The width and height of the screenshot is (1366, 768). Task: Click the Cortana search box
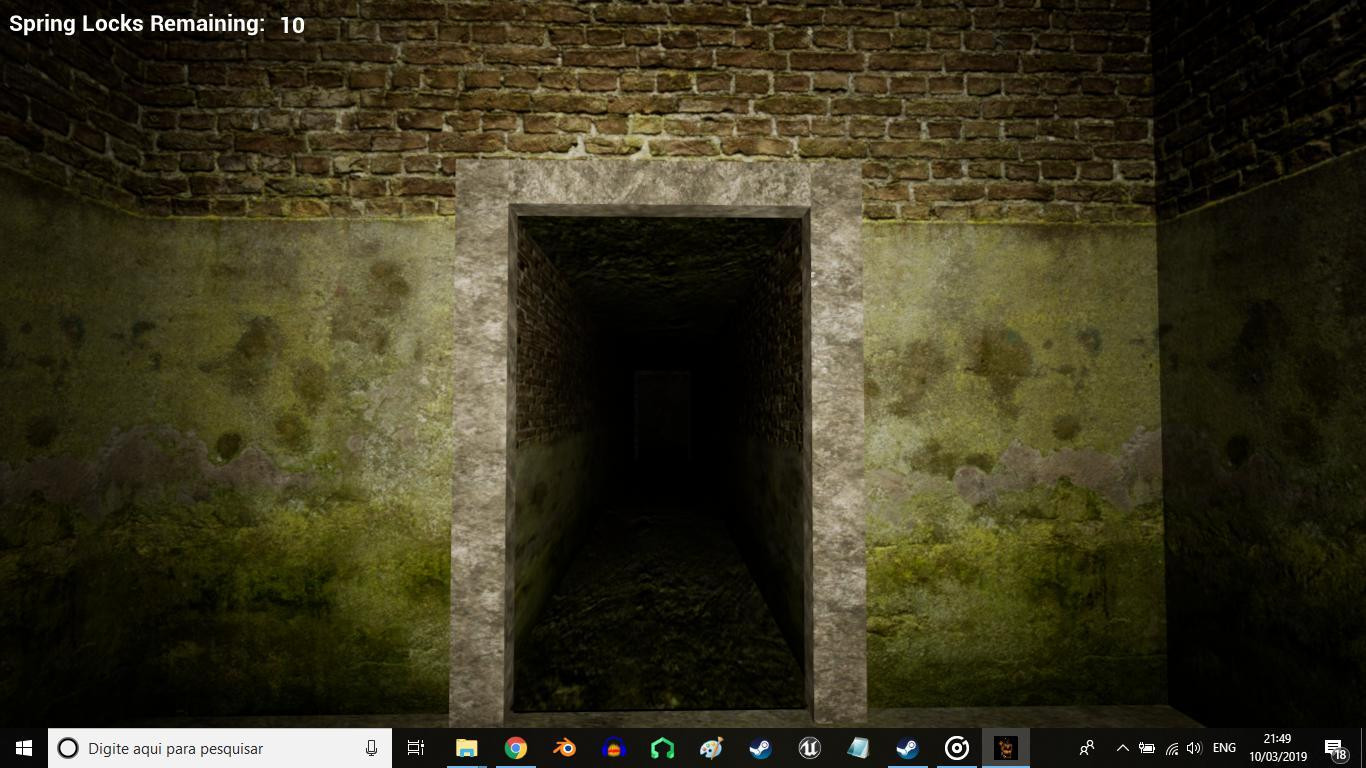tap(220, 748)
